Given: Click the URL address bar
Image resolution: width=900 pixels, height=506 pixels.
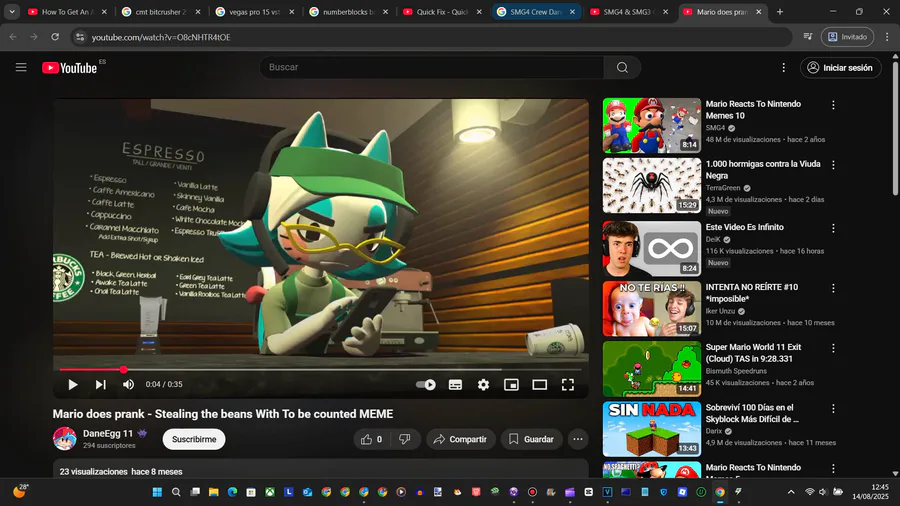Looking at the screenshot, I should pos(432,37).
